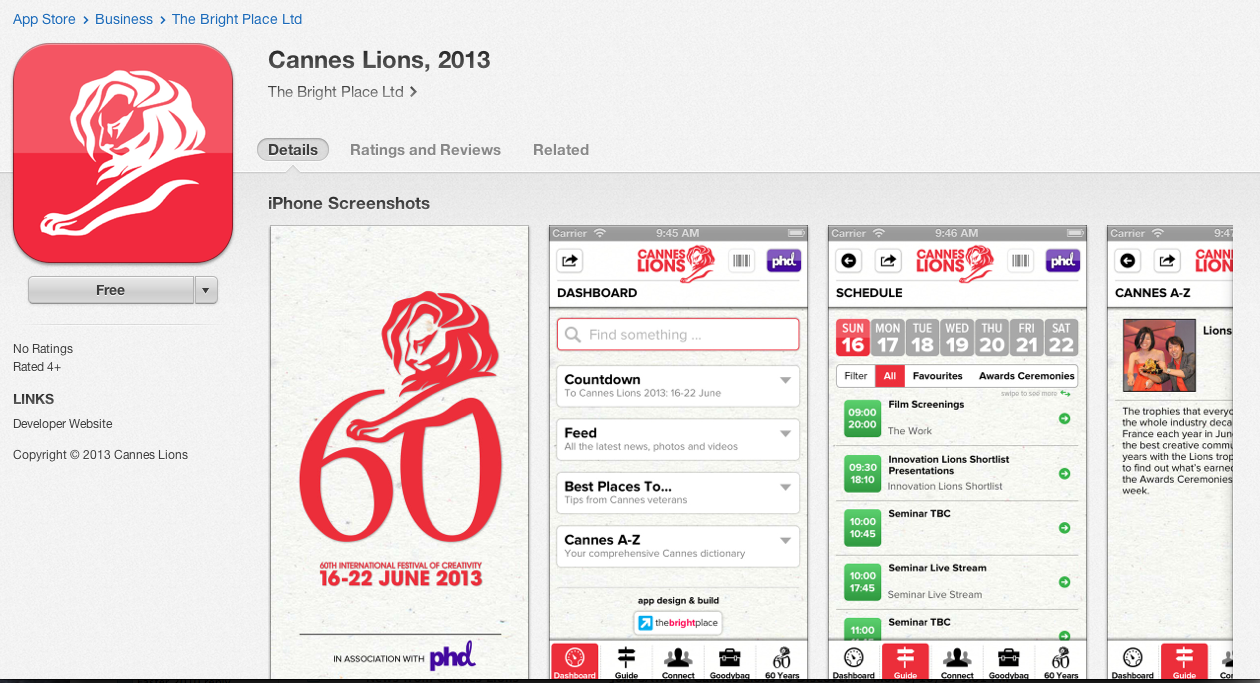Select the TUE 18 day tab

tap(922, 337)
